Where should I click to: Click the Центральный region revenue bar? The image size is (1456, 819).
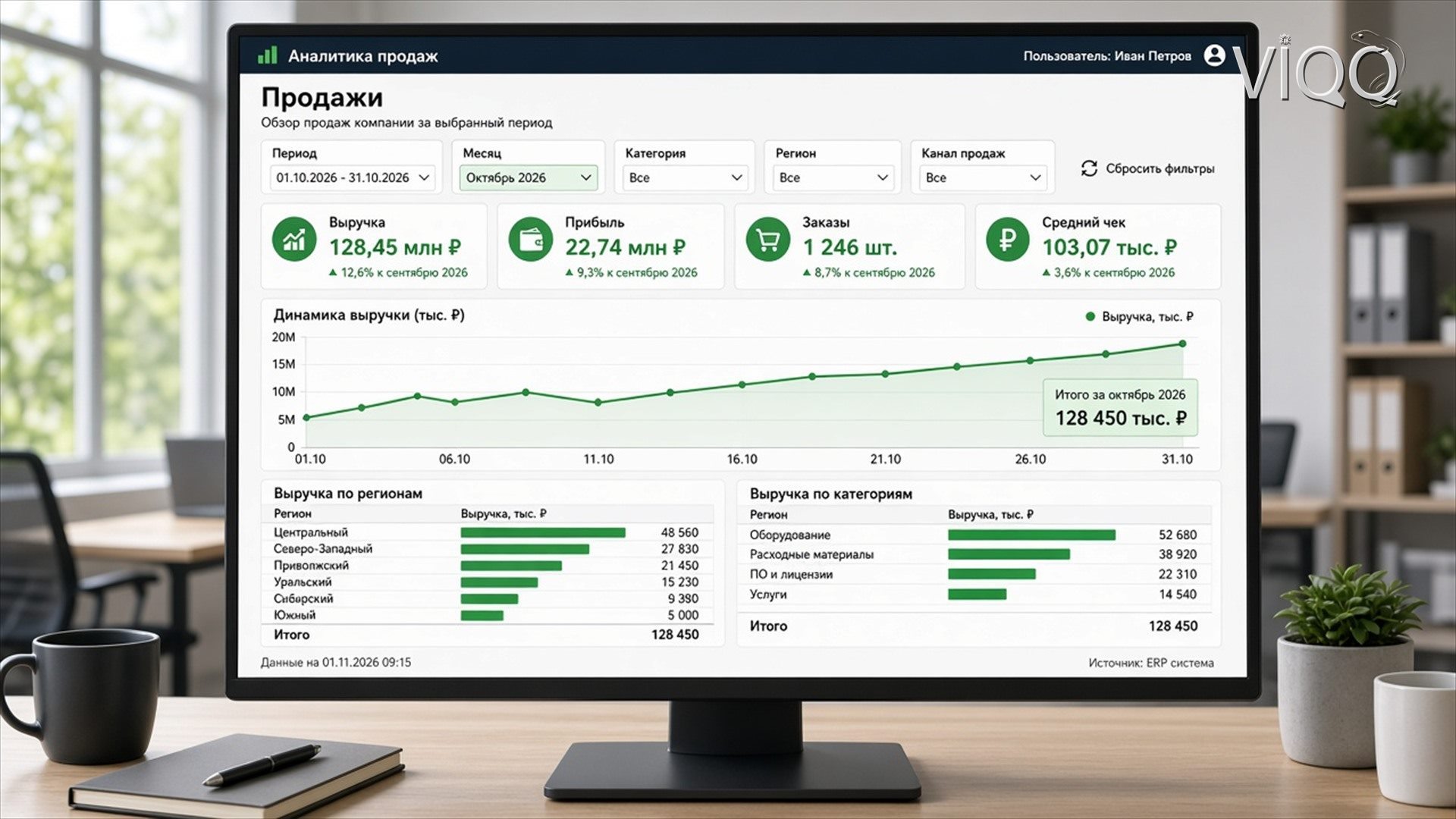coord(543,532)
